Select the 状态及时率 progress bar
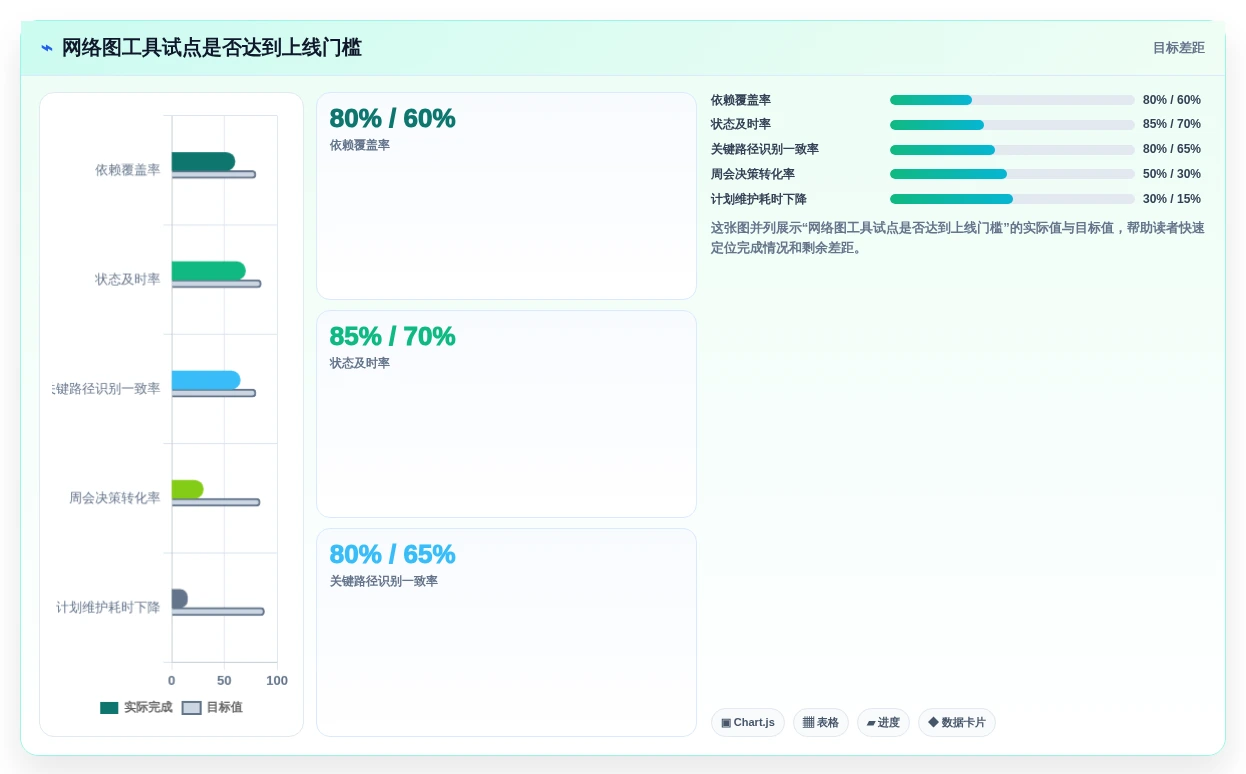The height and width of the screenshot is (774, 1246). 1012,125
